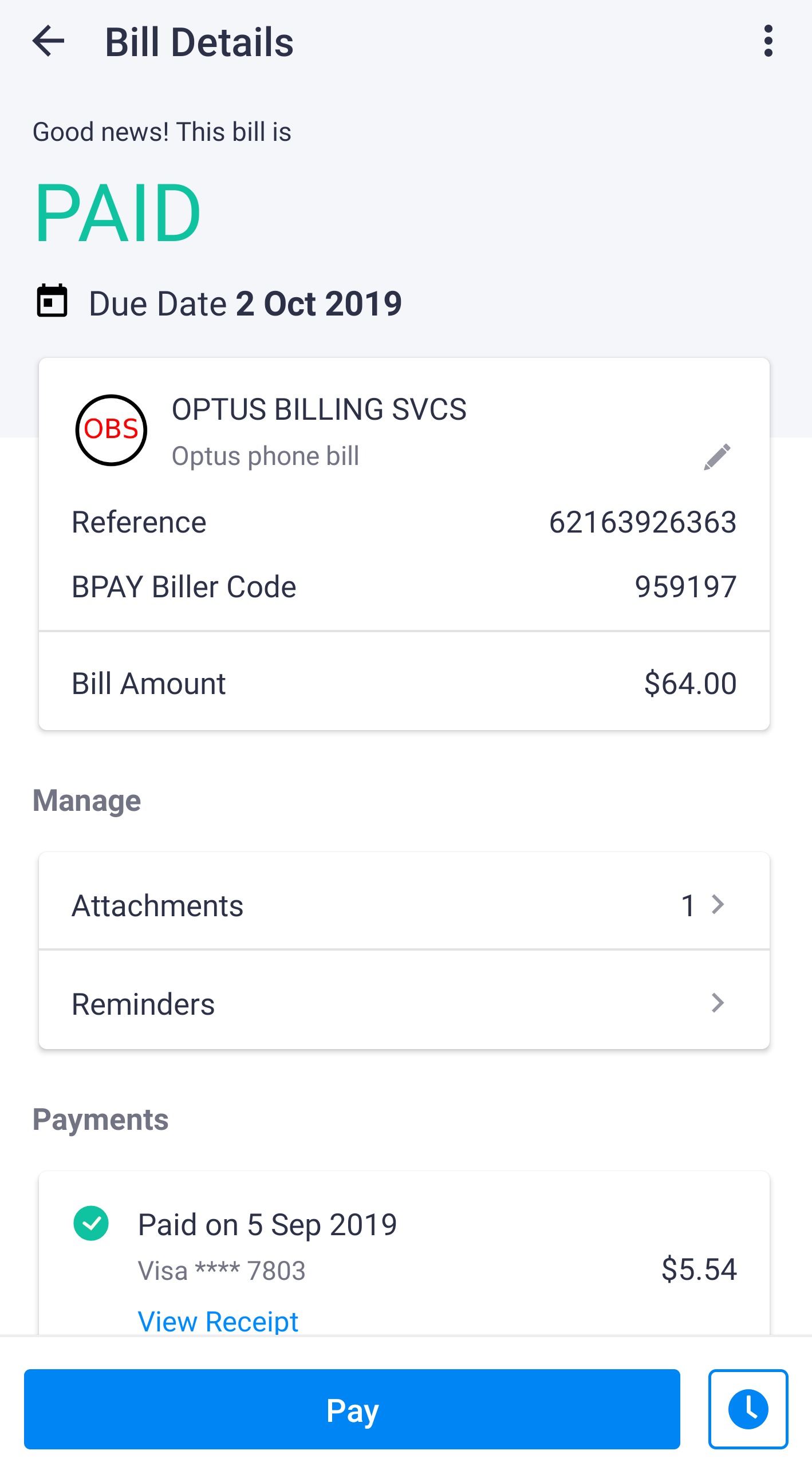Image resolution: width=812 pixels, height=1478 pixels.
Task: Tap the OPTUS BILLING SVCS biller name
Action: [x=319, y=409]
